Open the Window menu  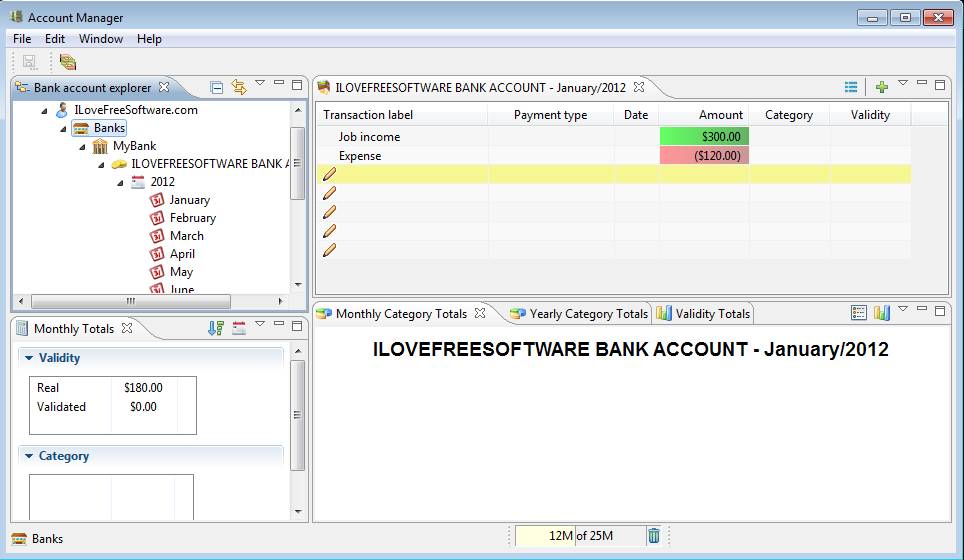(101, 39)
